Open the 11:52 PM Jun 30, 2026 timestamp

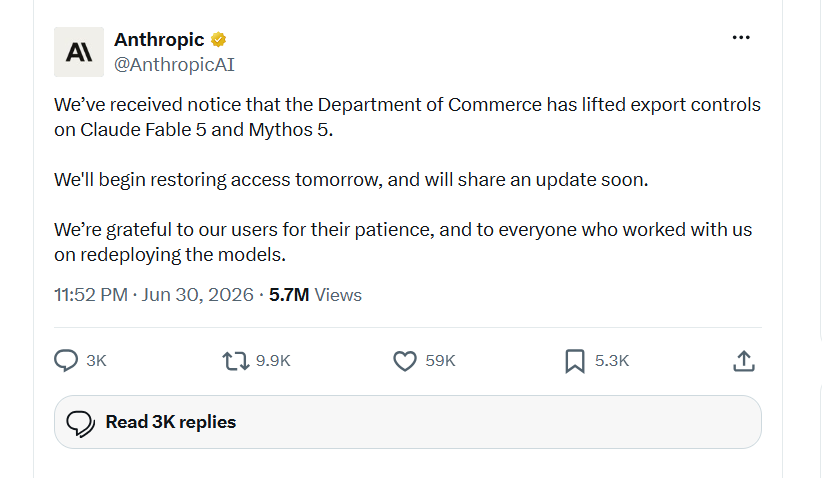pyautogui.click(x=154, y=295)
